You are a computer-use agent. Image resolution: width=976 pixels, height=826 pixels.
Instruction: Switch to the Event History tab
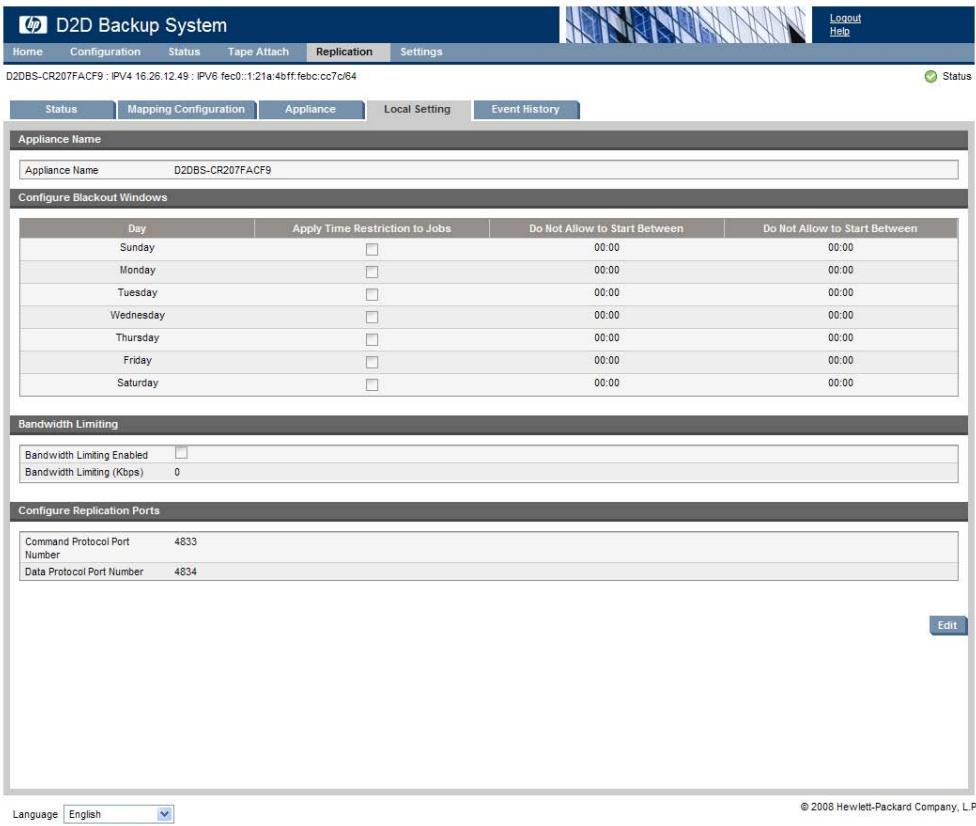coord(526,110)
